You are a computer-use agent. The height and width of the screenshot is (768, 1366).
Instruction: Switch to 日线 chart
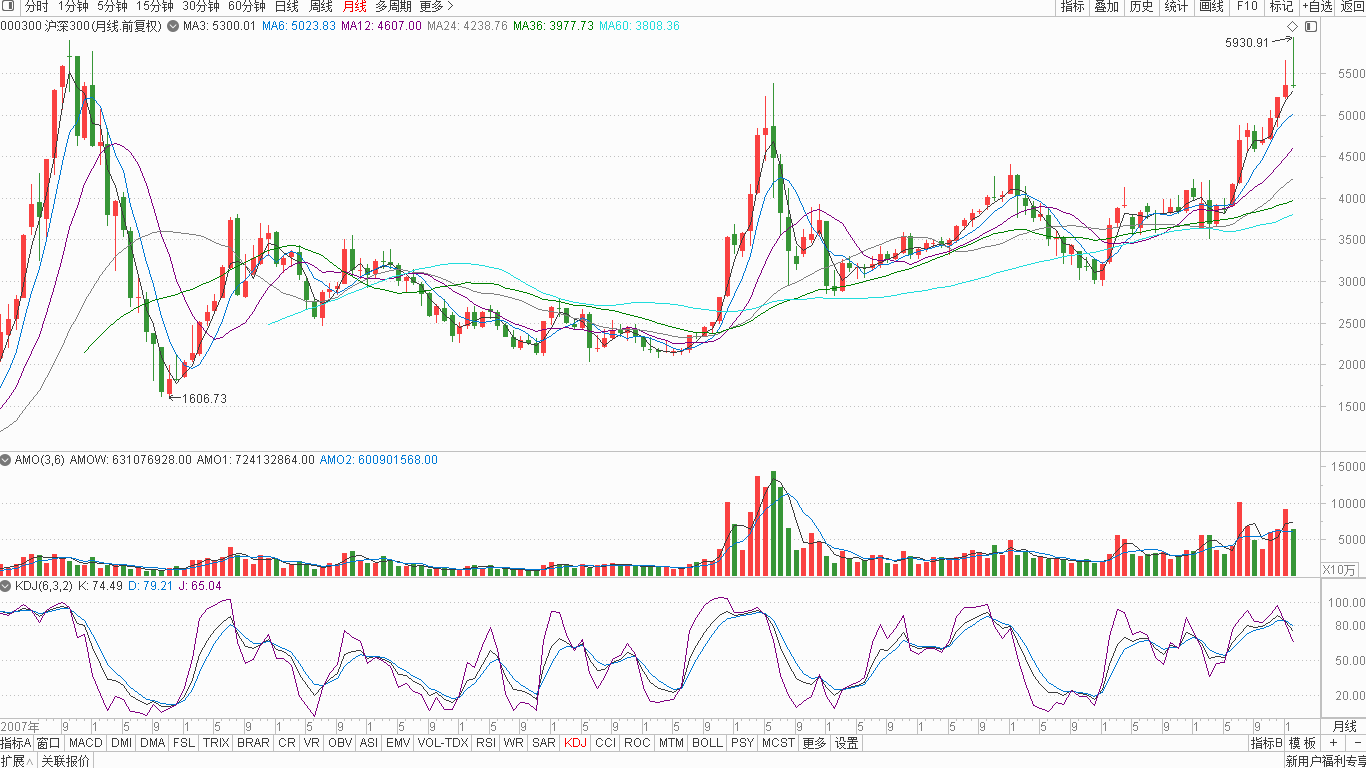287,6
